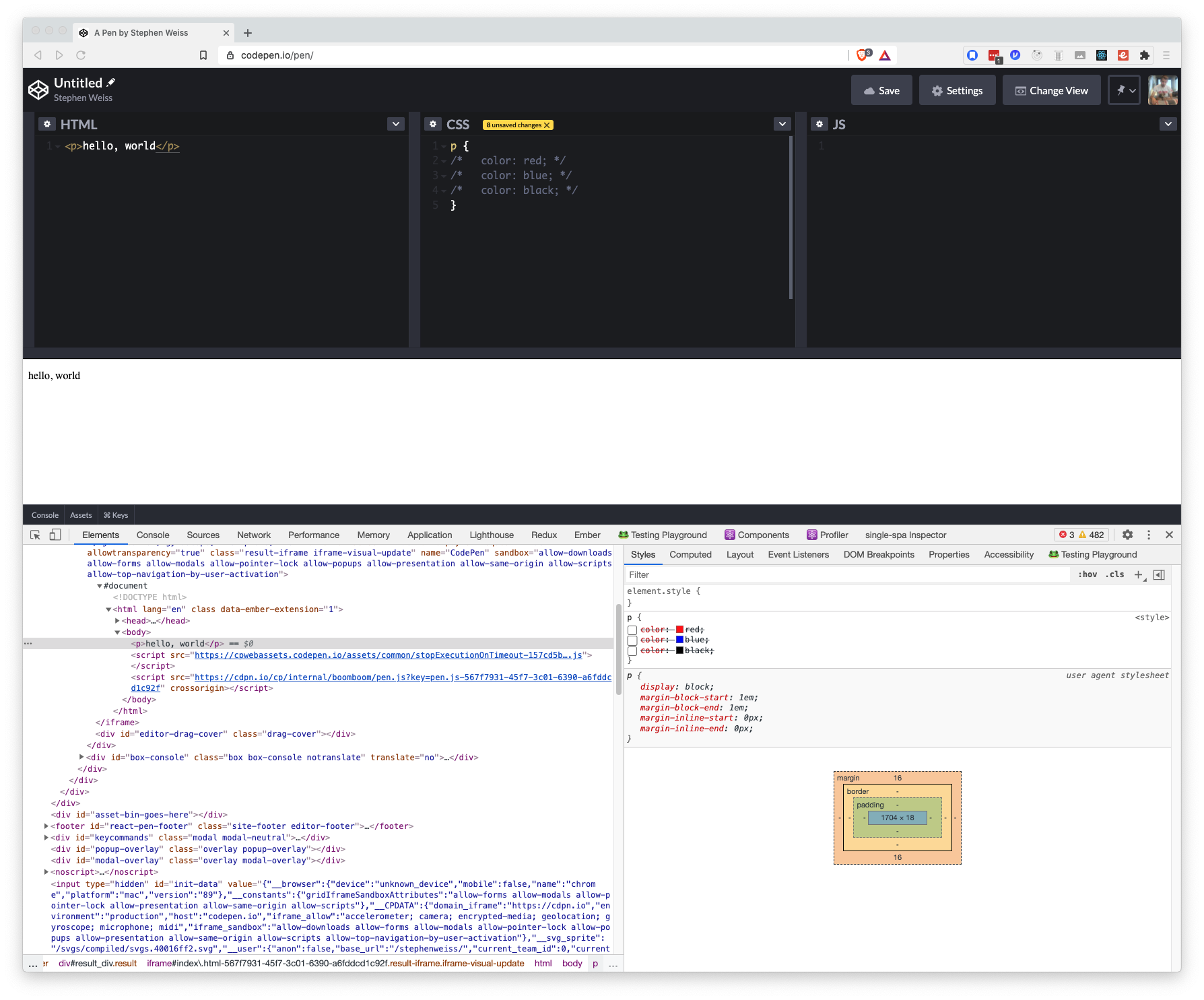Open the Event Listeners tab
The width and height of the screenshot is (1204, 1000).
click(799, 554)
